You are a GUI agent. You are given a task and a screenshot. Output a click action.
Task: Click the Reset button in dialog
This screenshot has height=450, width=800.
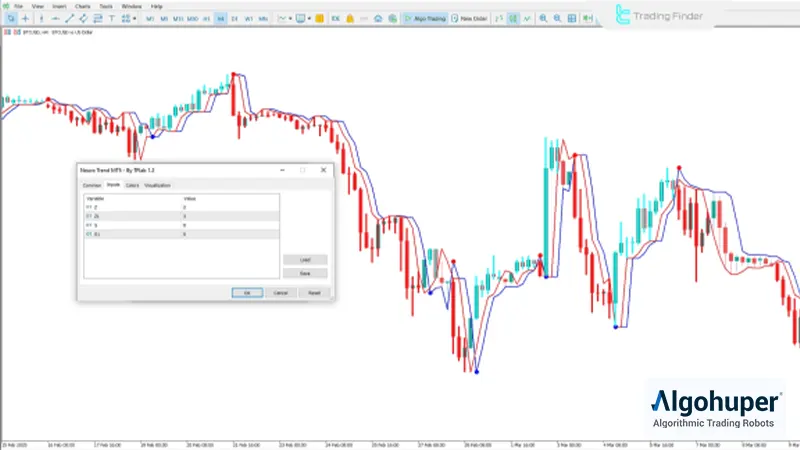(314, 293)
